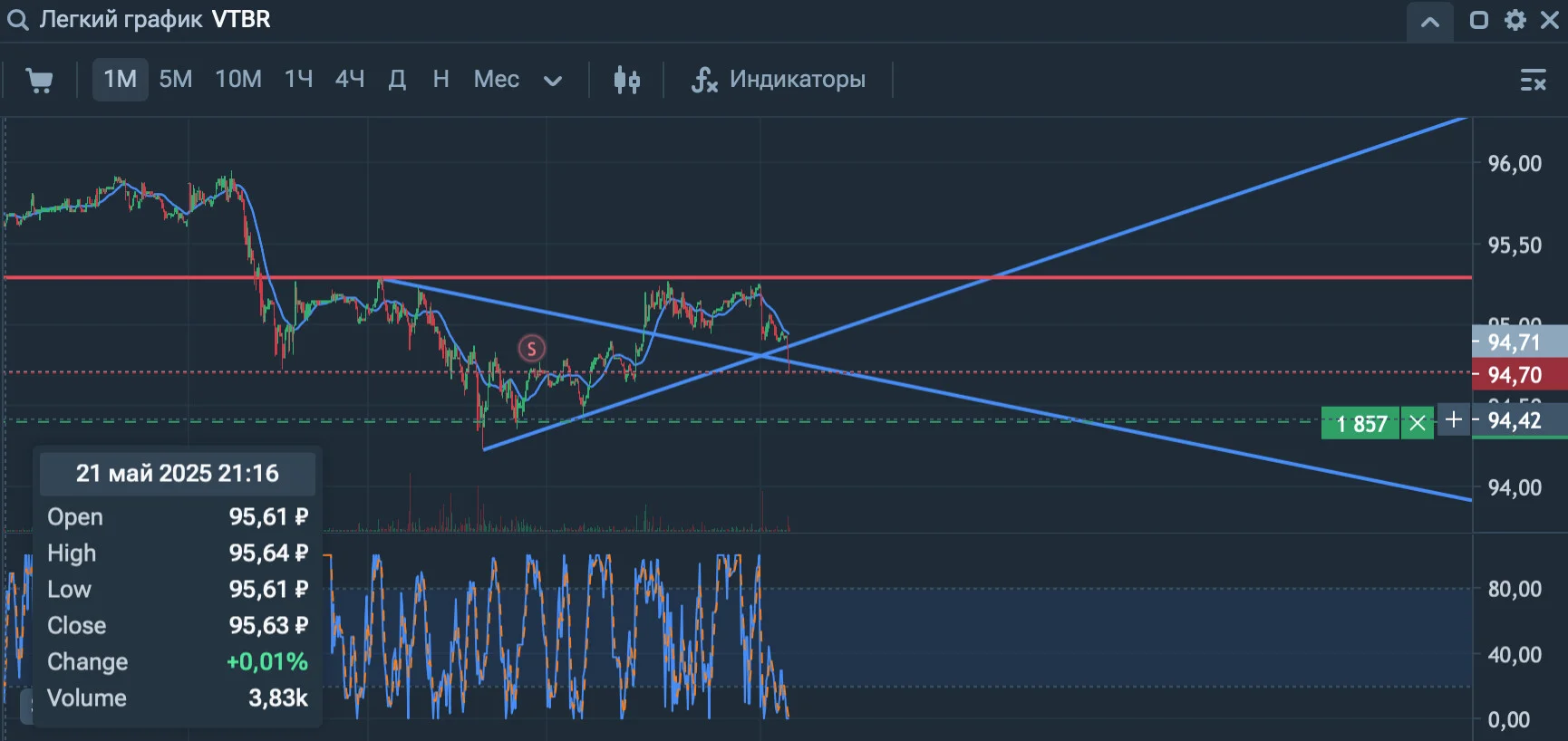
Task: Open the shopping cart trade icon
Action: click(x=38, y=80)
